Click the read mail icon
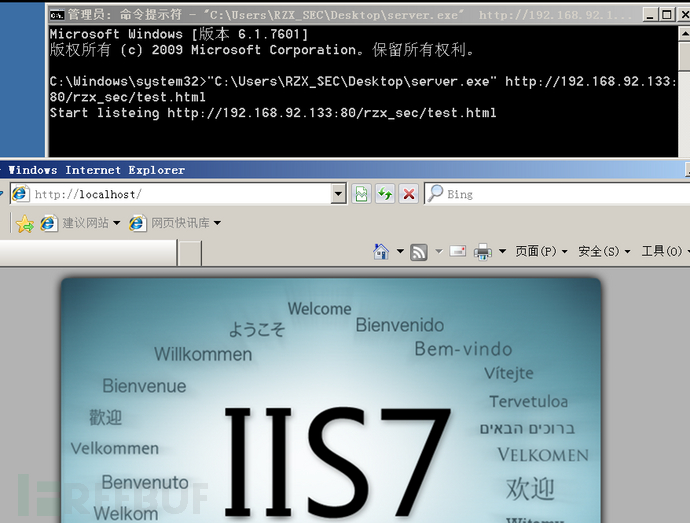690x523 pixels. pyautogui.click(x=458, y=251)
